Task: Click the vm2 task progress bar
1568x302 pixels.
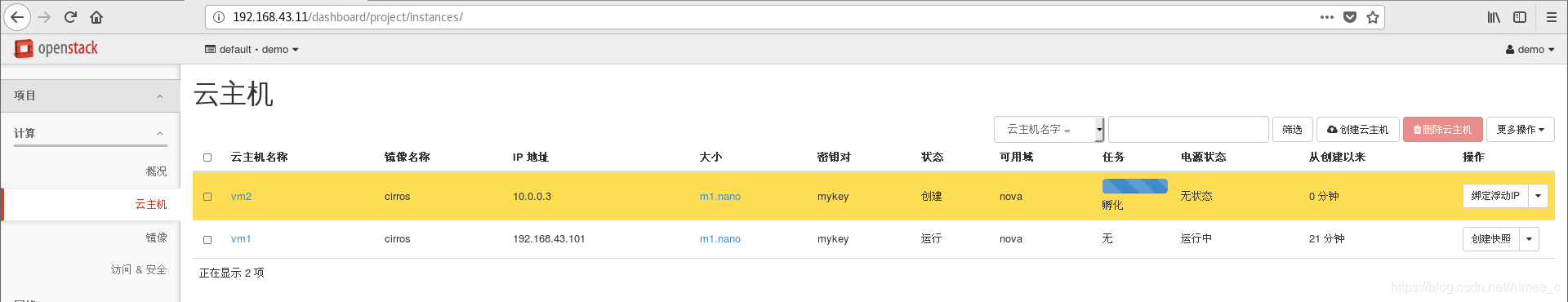Action: coord(1134,186)
